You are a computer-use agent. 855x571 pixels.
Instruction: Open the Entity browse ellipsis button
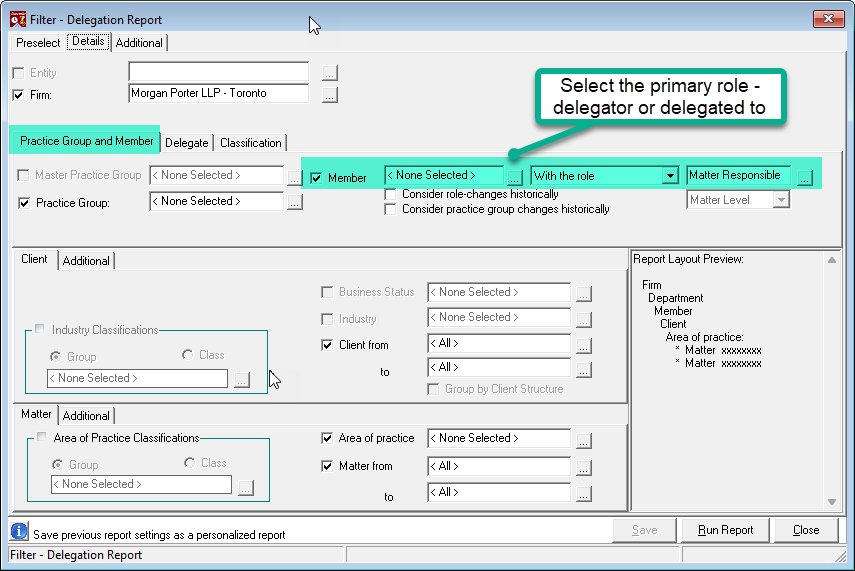(x=330, y=73)
